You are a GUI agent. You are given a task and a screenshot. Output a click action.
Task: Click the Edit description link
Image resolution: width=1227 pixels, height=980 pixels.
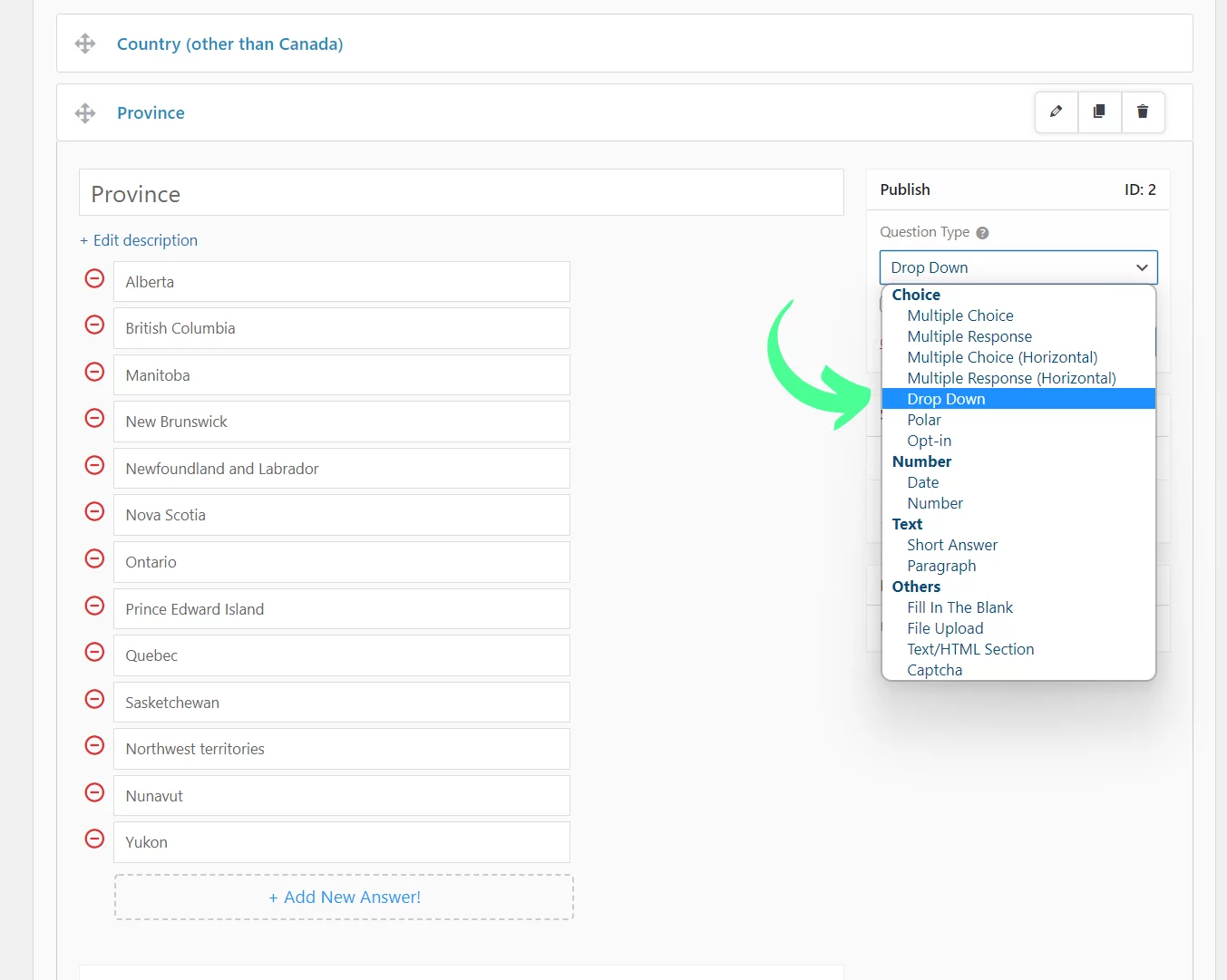click(139, 240)
